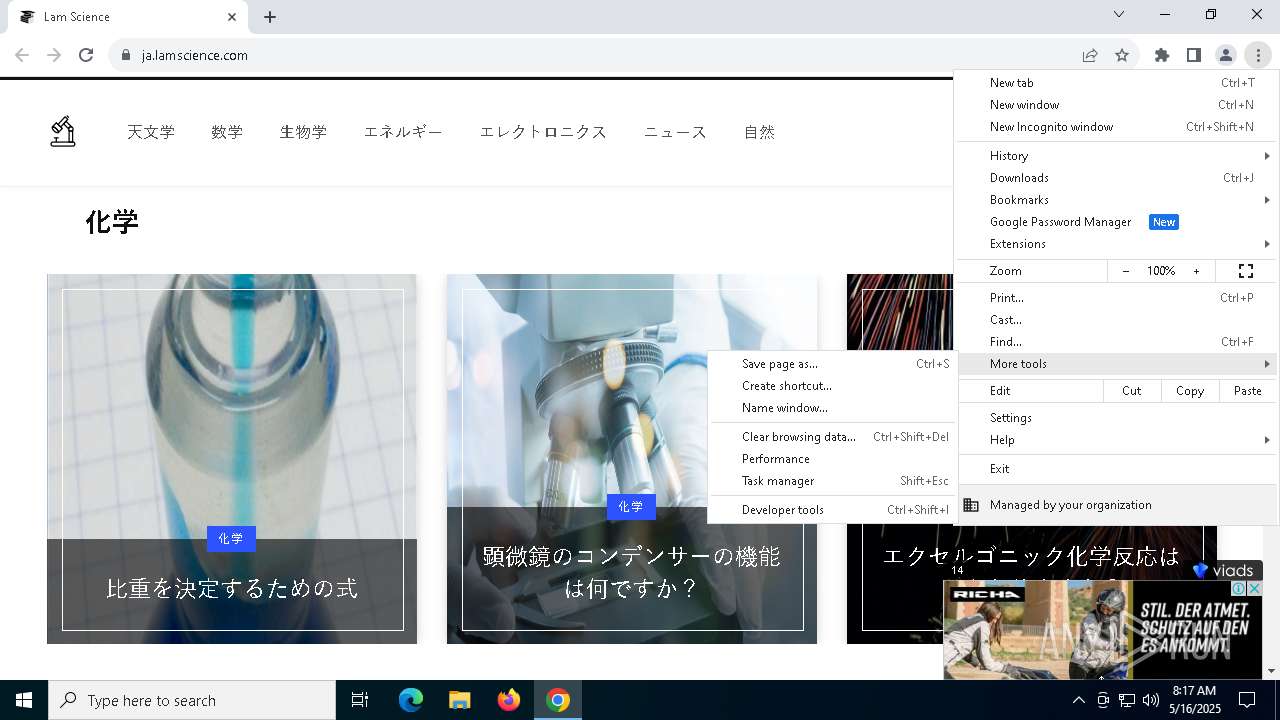Click the AdChoices info icon on ad
Image resolution: width=1280 pixels, height=720 pixels.
1240,588
